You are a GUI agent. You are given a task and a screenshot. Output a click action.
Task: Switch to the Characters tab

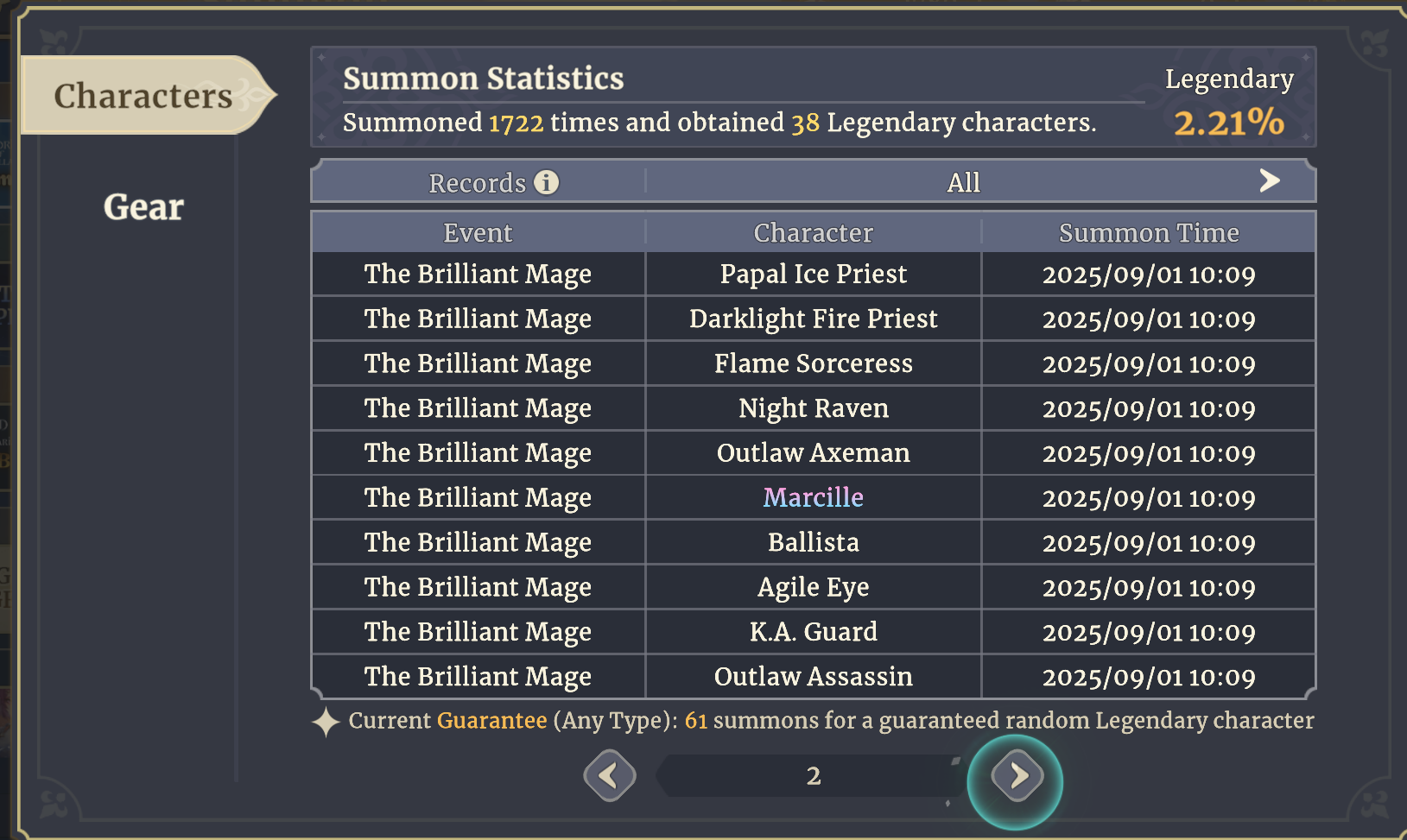(x=143, y=96)
